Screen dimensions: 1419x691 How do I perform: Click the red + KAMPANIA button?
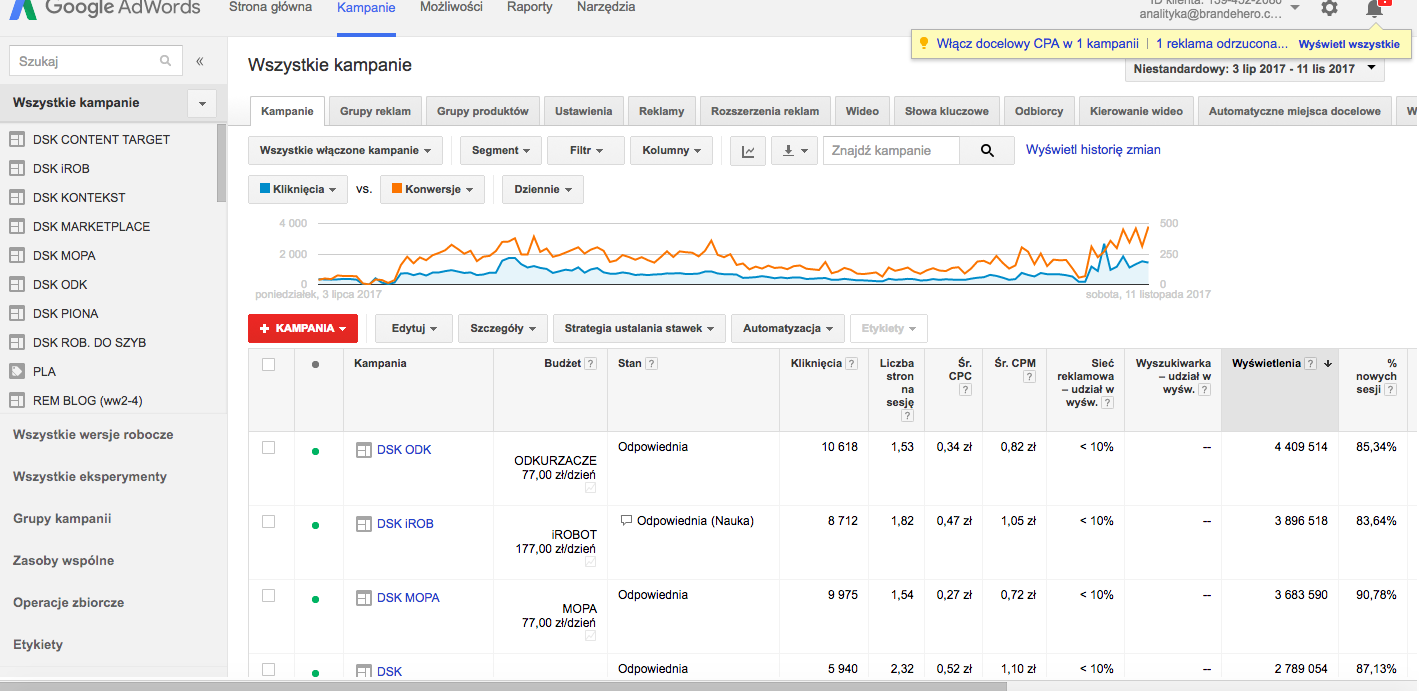click(302, 328)
